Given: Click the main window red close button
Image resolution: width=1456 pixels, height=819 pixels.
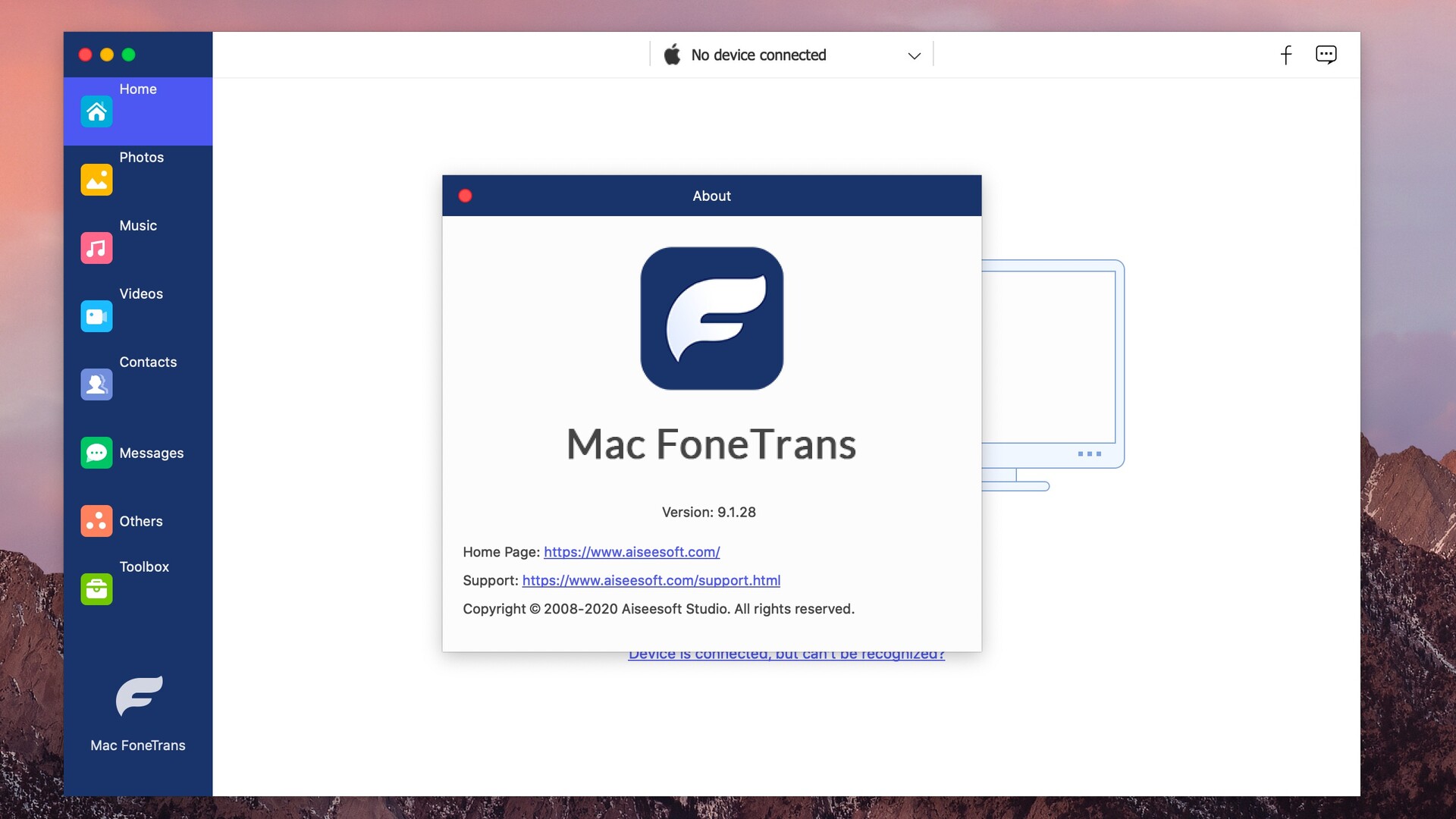Looking at the screenshot, I should click(x=86, y=55).
